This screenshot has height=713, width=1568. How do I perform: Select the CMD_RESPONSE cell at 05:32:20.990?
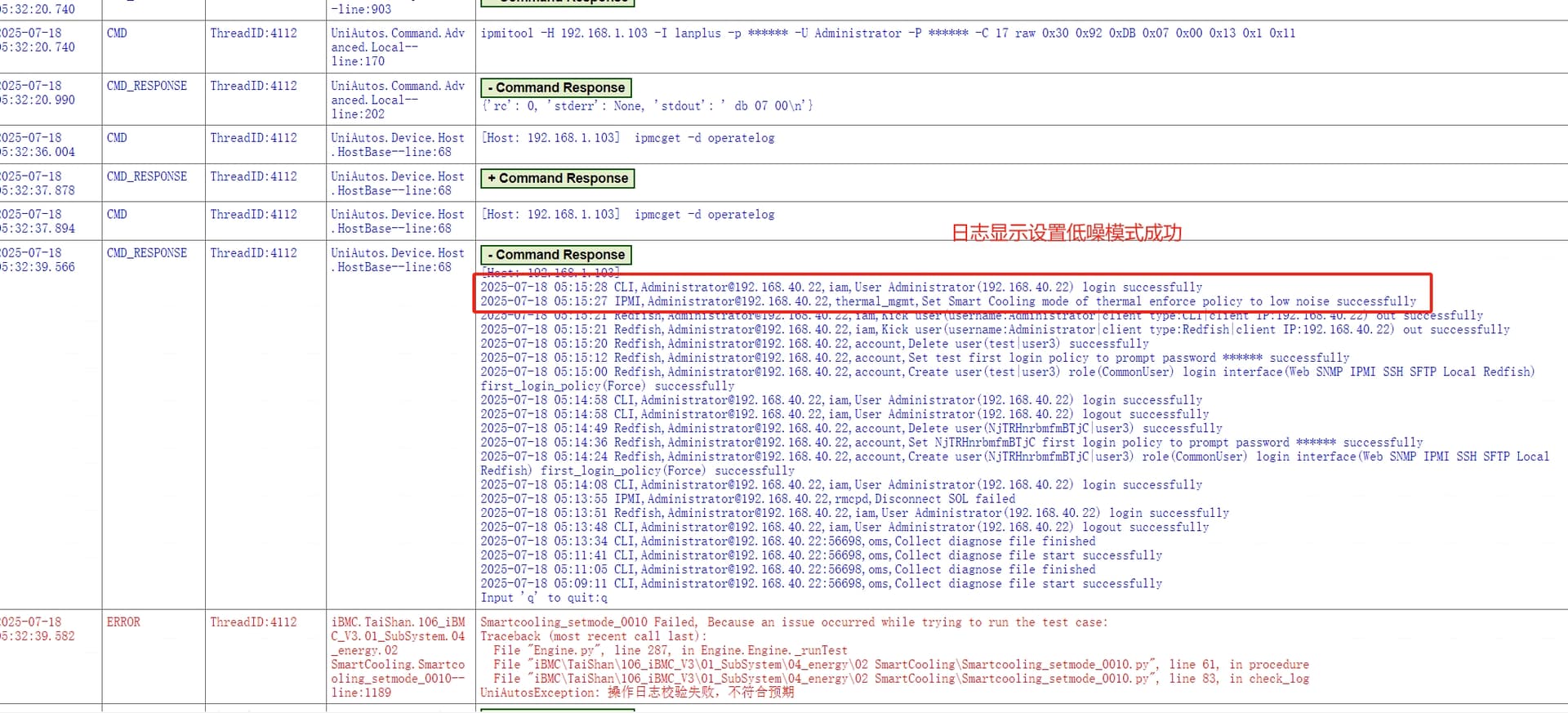(147, 86)
